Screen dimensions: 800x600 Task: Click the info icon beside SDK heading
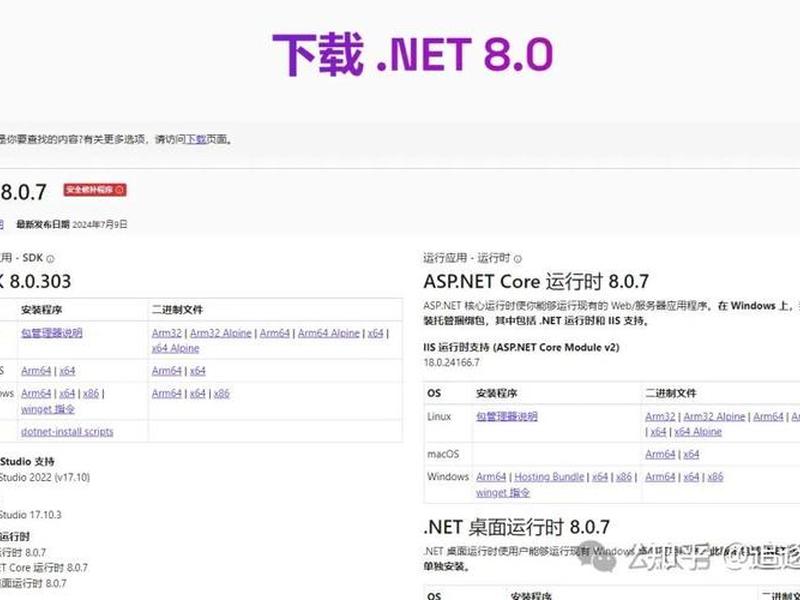click(51, 259)
